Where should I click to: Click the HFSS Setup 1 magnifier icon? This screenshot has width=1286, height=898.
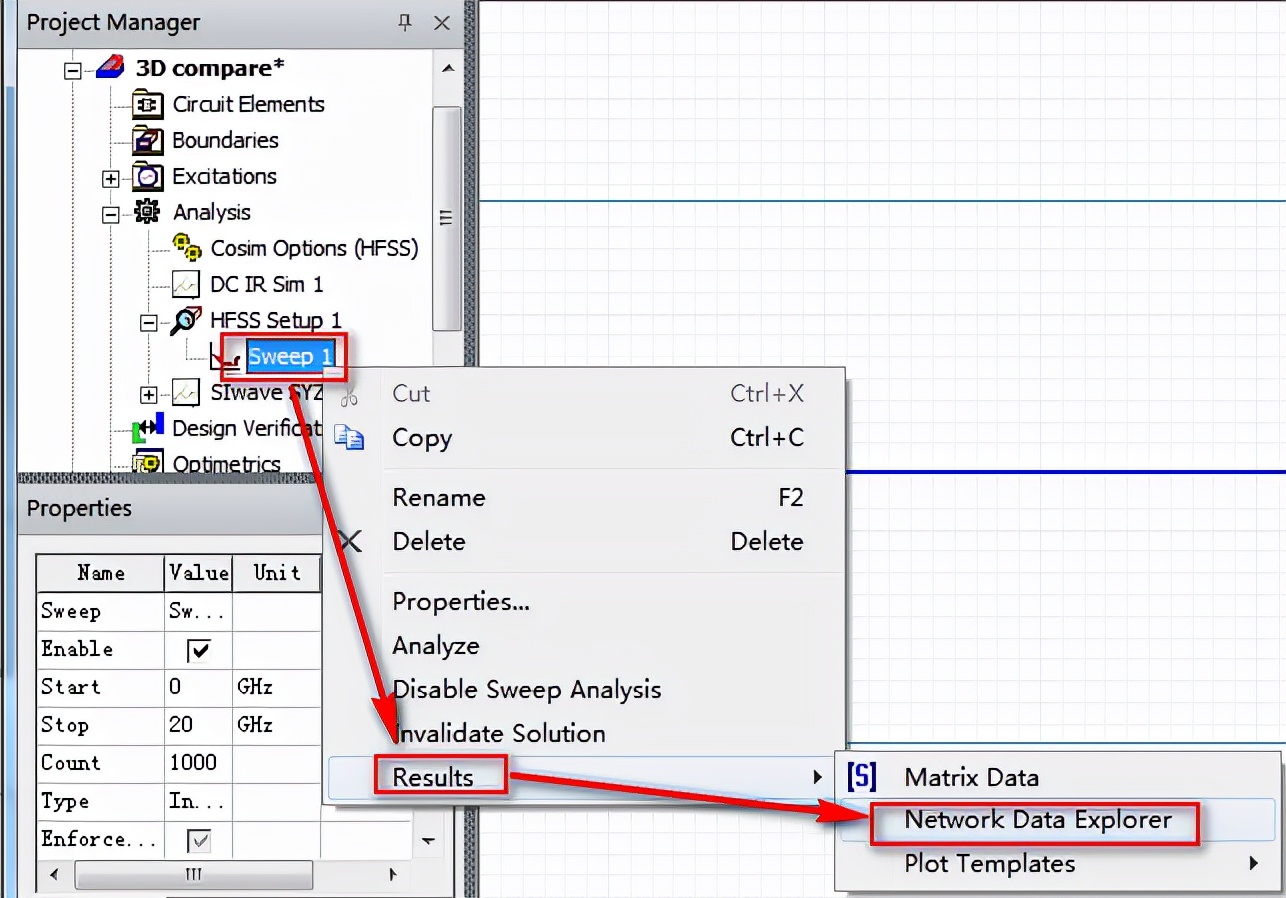[186, 321]
